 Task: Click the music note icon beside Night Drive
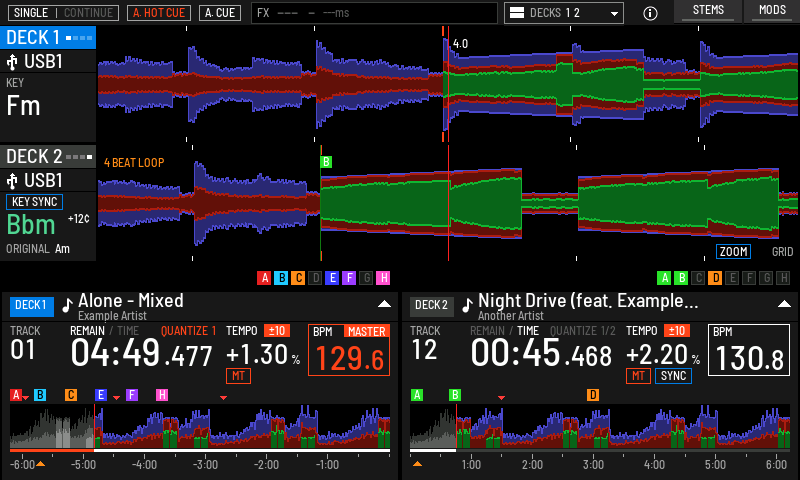click(467, 305)
